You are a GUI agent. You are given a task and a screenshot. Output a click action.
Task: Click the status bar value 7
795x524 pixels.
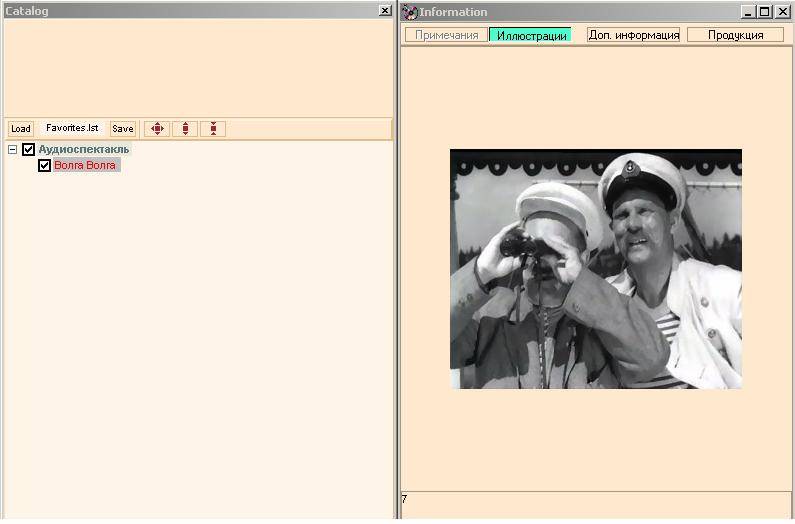tap(404, 499)
